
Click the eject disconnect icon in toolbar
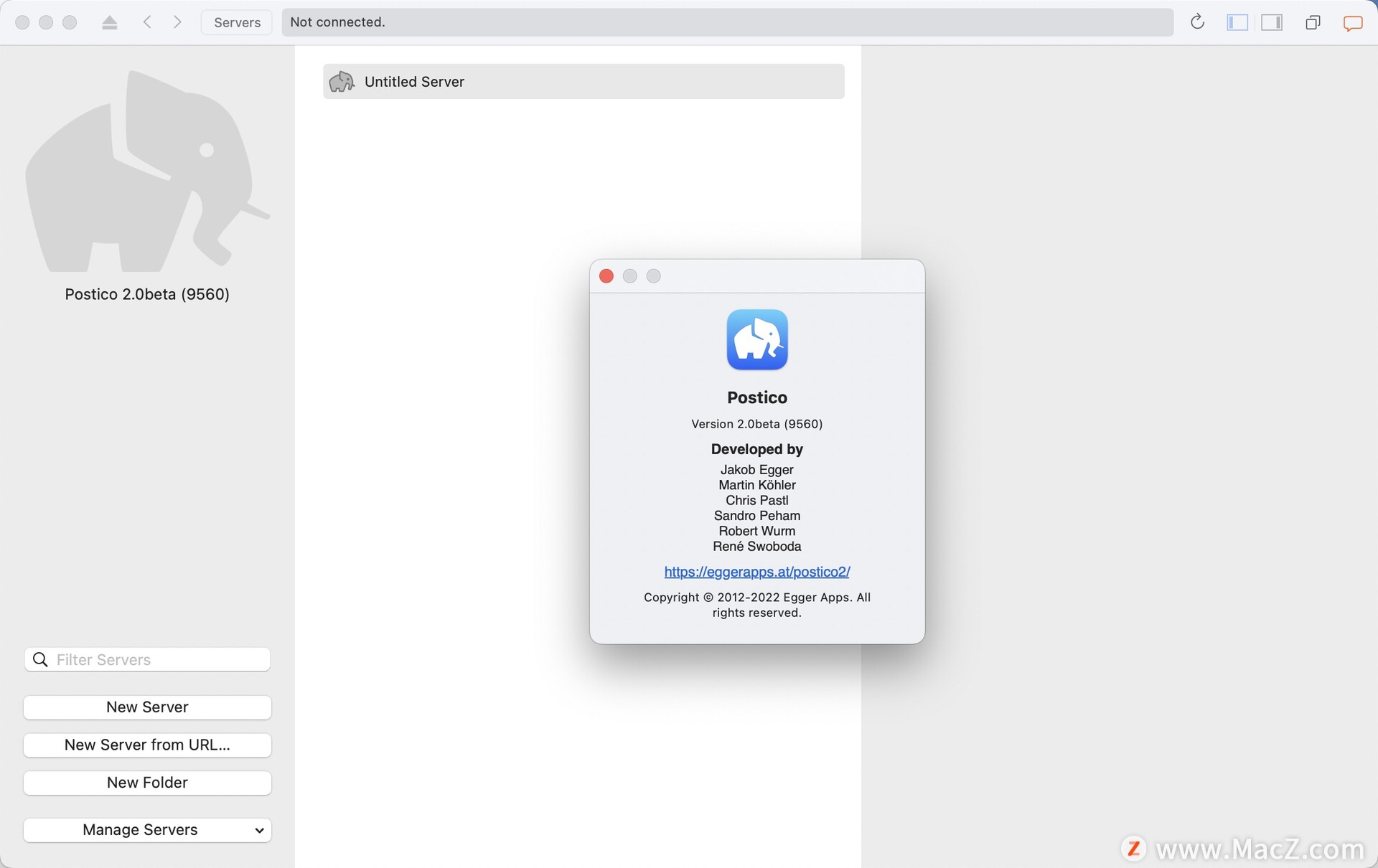(x=109, y=22)
